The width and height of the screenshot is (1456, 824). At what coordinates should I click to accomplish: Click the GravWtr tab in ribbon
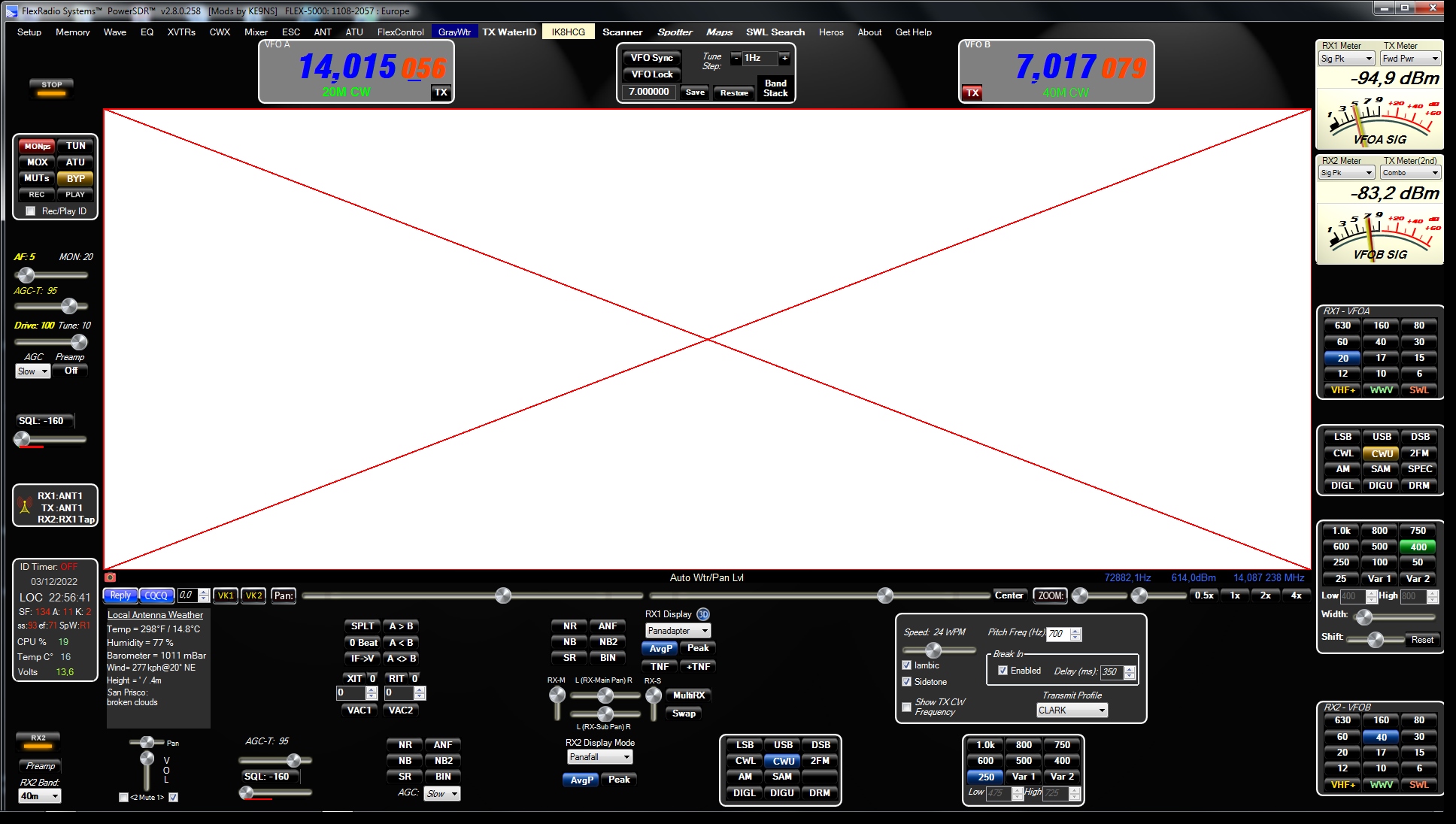(x=454, y=32)
